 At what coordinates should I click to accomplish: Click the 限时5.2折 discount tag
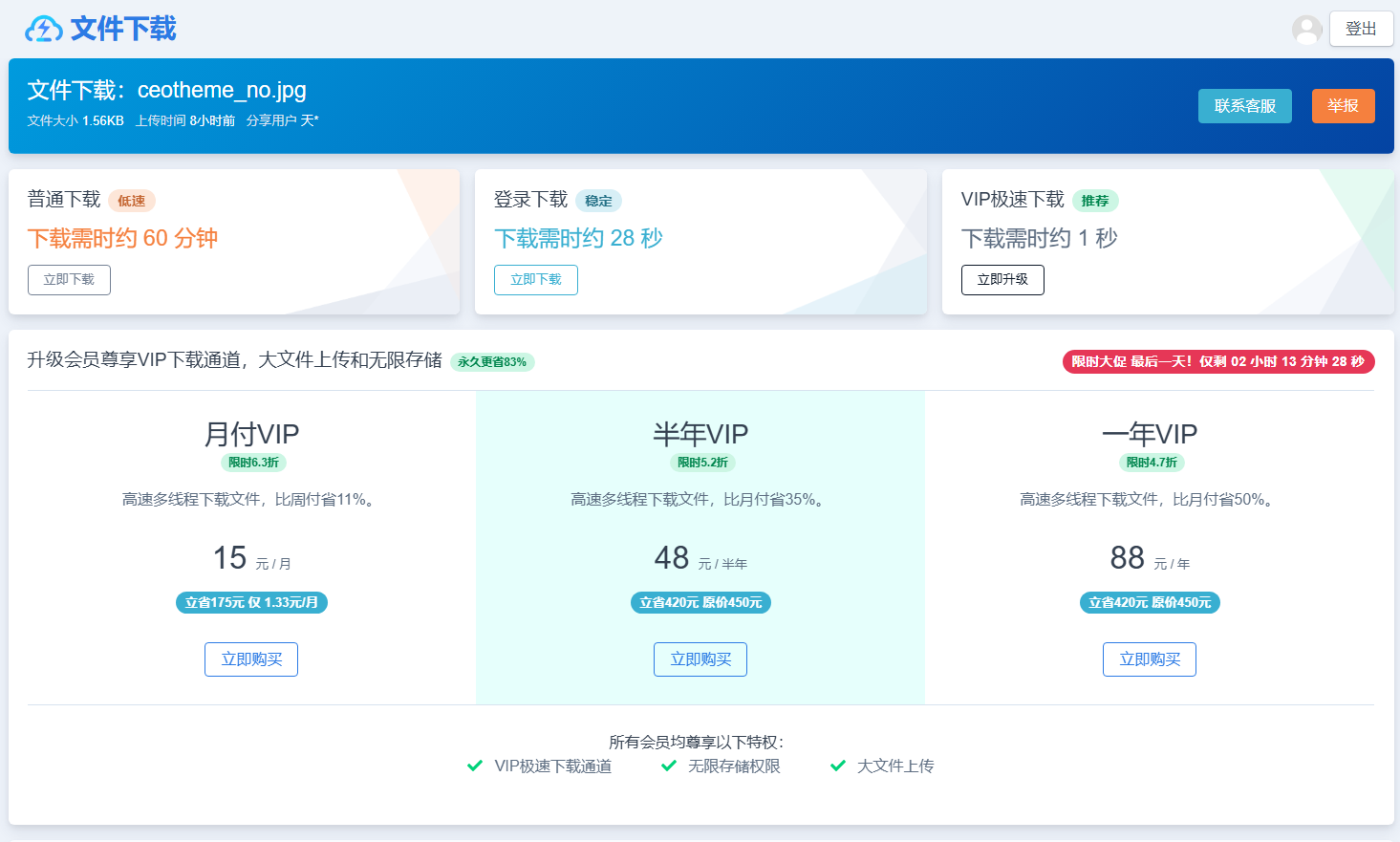(x=700, y=462)
